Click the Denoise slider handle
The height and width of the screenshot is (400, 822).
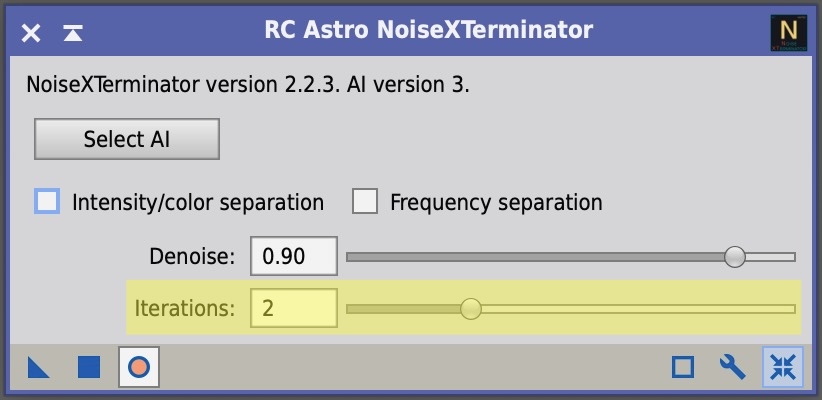(734, 257)
